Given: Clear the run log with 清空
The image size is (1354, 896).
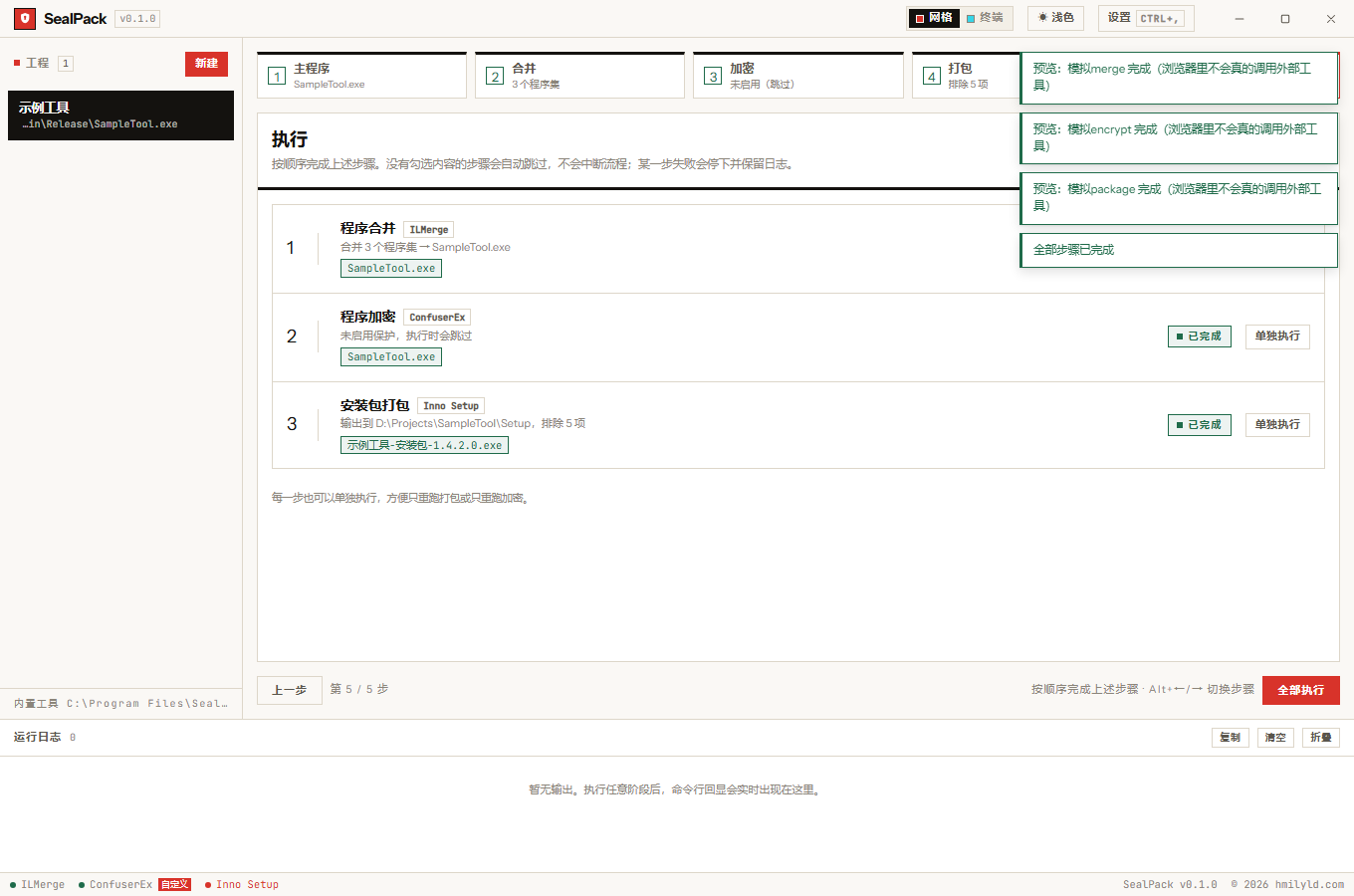Looking at the screenshot, I should (x=1275, y=738).
